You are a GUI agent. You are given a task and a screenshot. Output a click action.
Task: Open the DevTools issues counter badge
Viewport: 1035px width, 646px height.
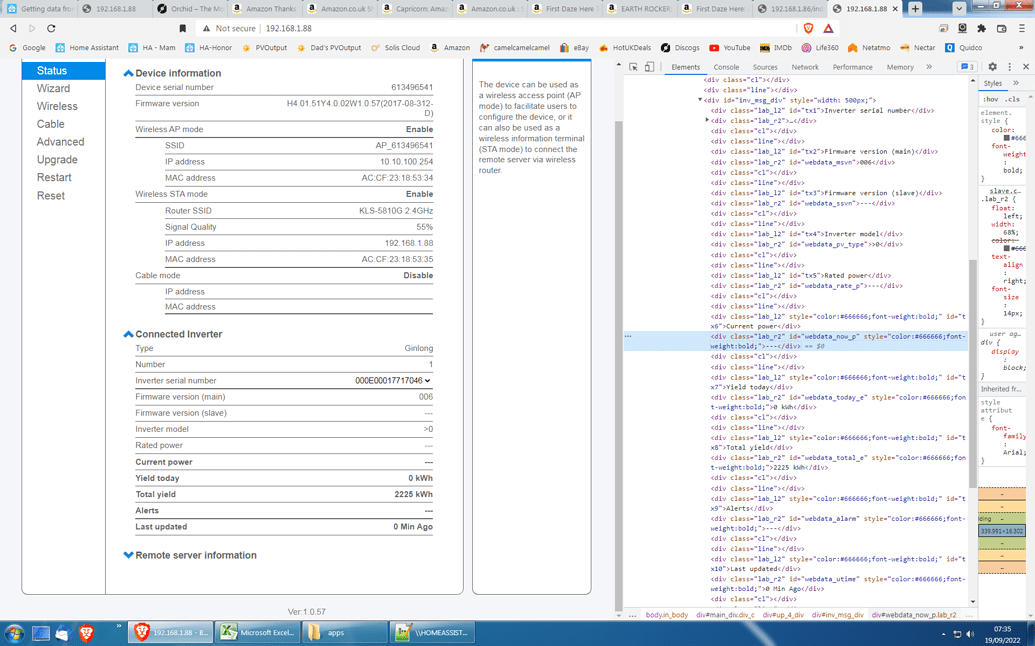pyautogui.click(x=965, y=67)
